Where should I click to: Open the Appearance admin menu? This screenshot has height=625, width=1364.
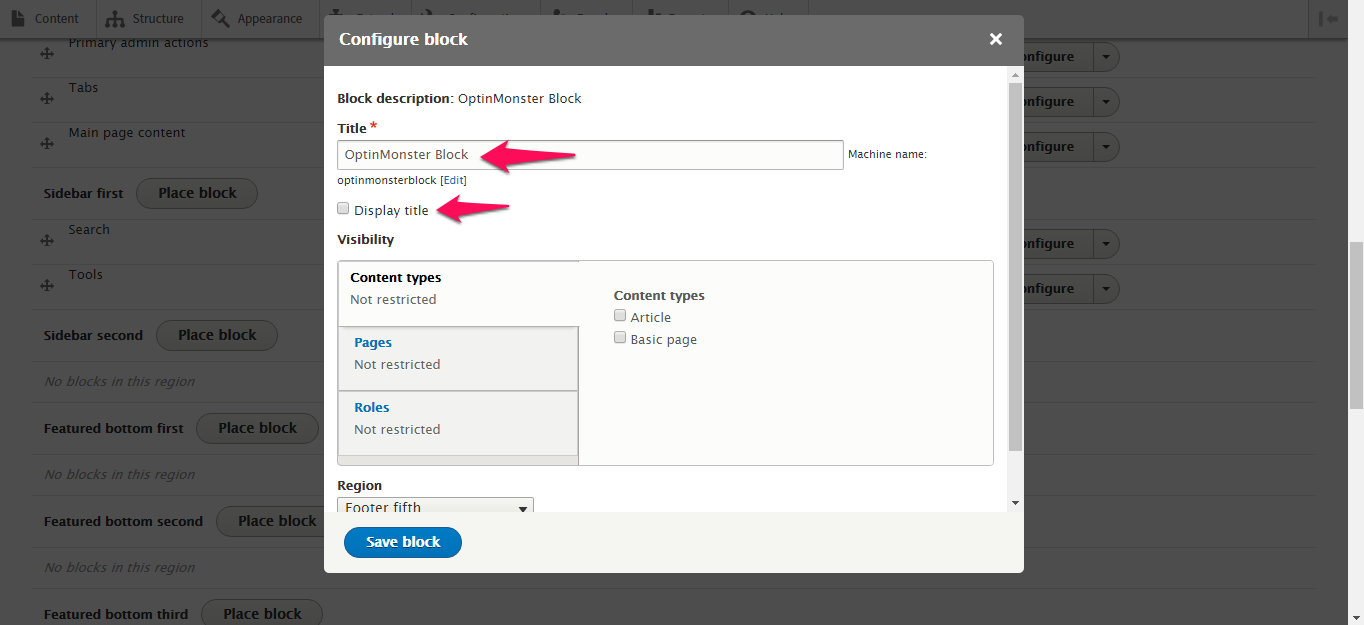[256, 18]
